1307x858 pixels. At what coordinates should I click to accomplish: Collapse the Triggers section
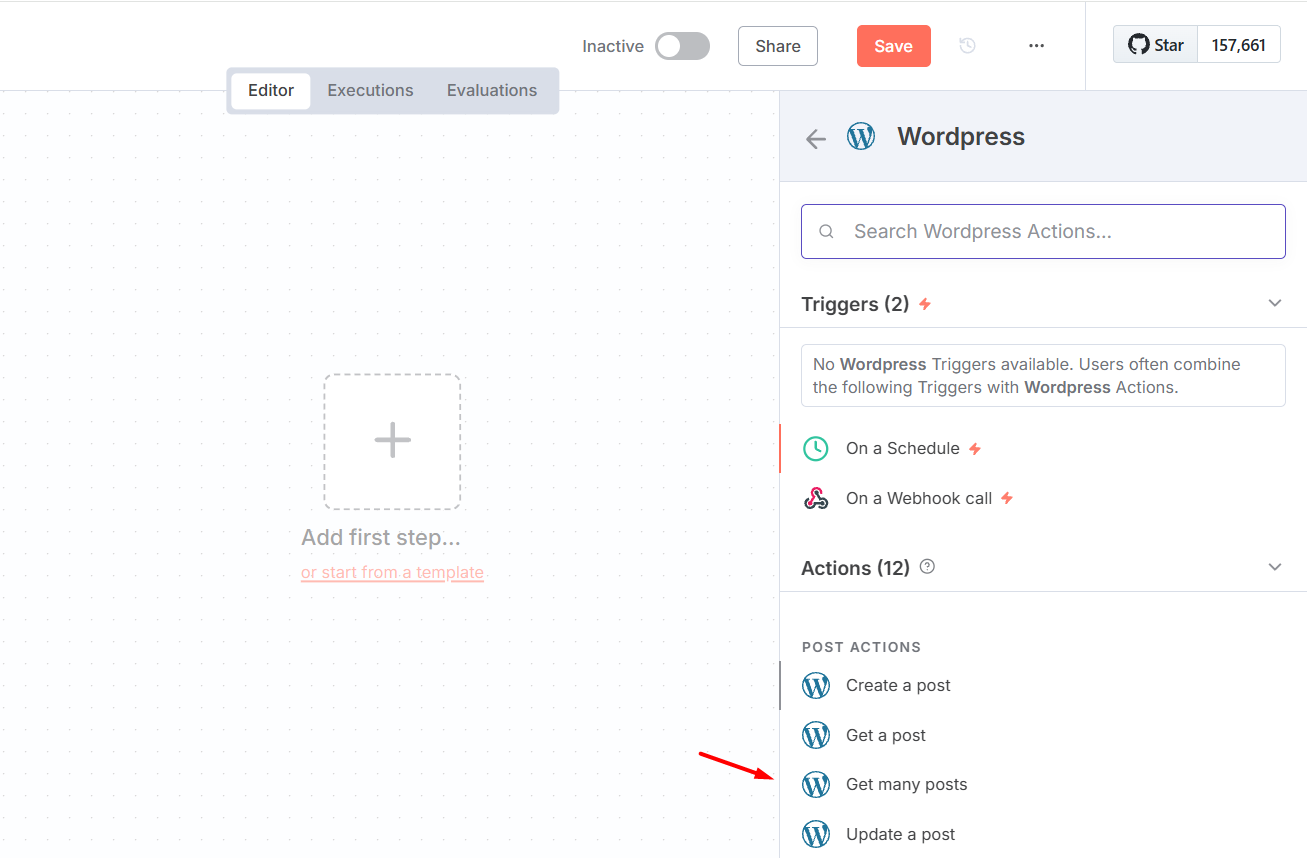pos(1274,302)
